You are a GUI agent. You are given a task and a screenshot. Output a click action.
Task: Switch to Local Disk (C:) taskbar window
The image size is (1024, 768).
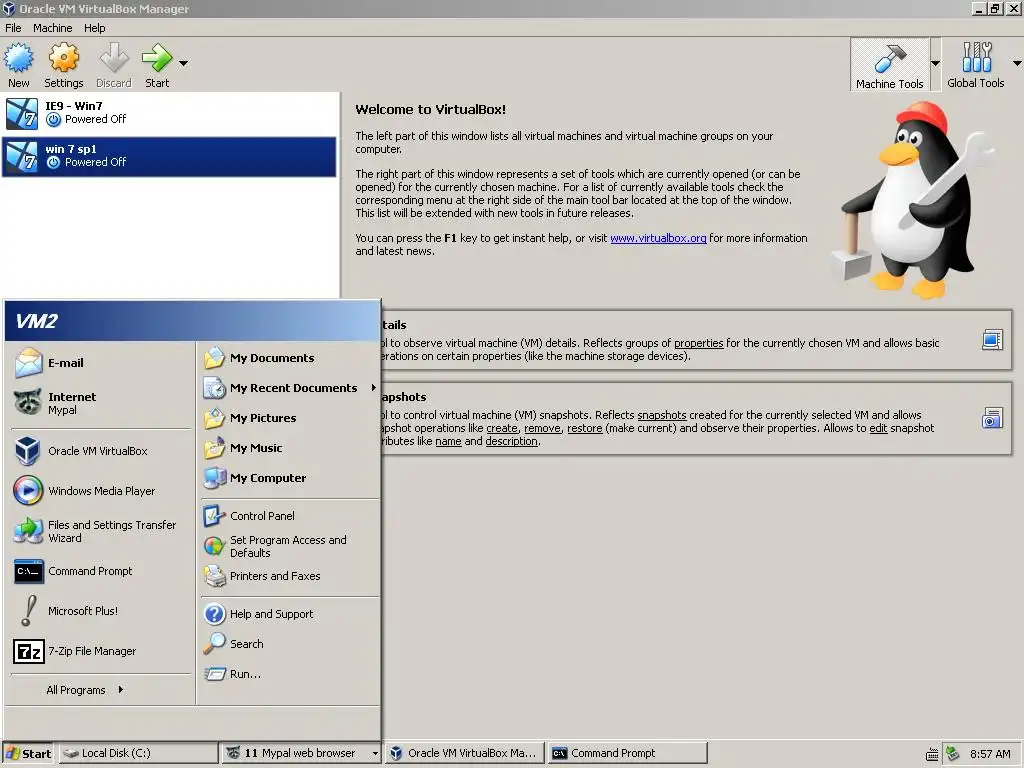[138, 753]
